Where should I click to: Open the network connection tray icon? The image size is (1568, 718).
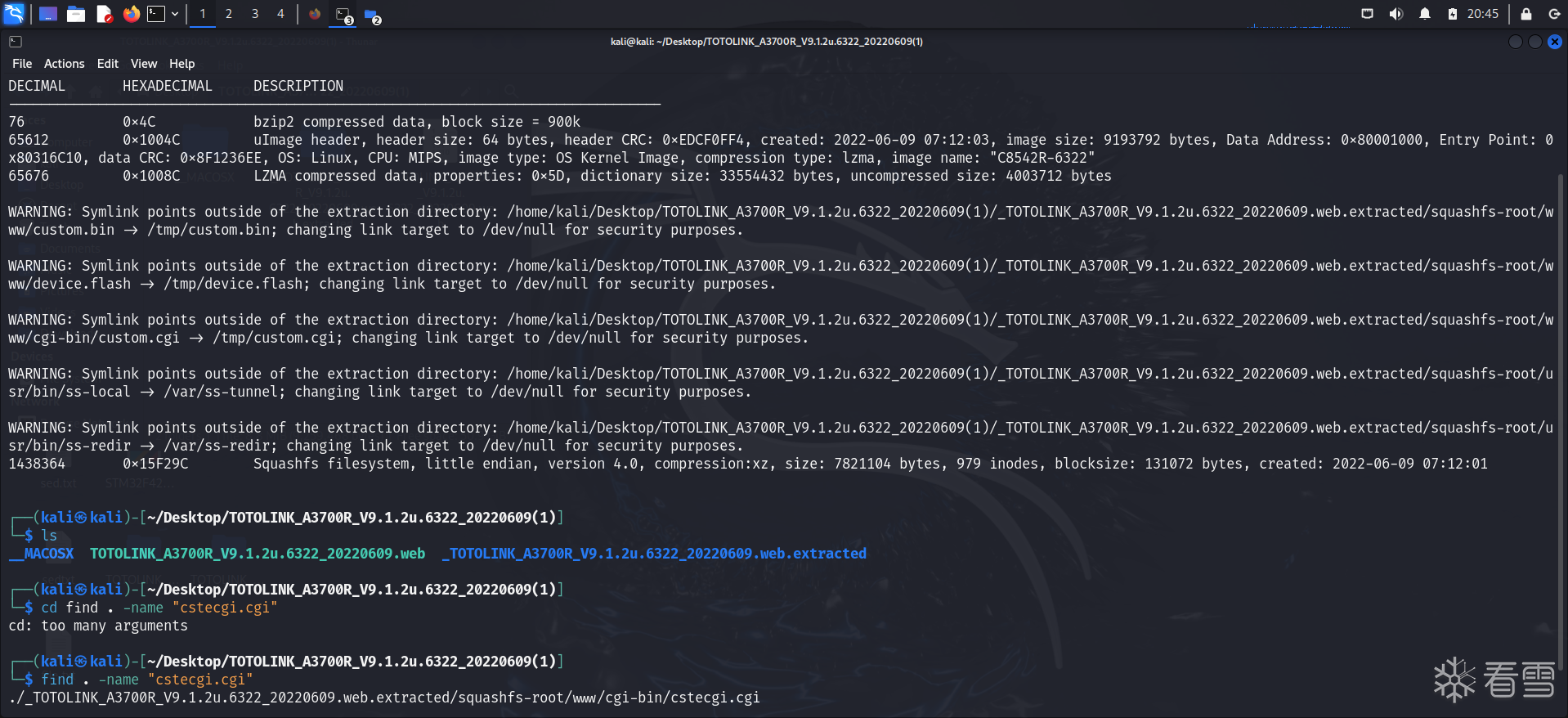1367,14
